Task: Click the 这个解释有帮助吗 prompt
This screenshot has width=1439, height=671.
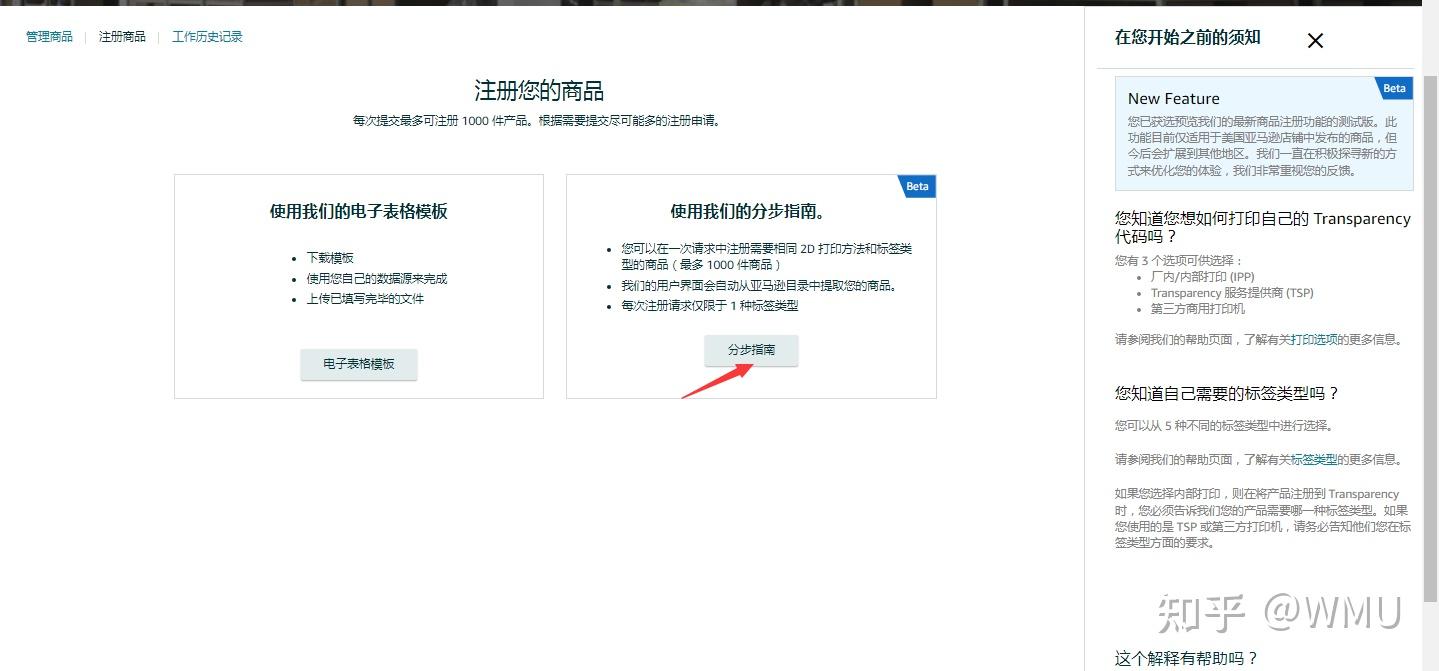Action: tap(1185, 659)
